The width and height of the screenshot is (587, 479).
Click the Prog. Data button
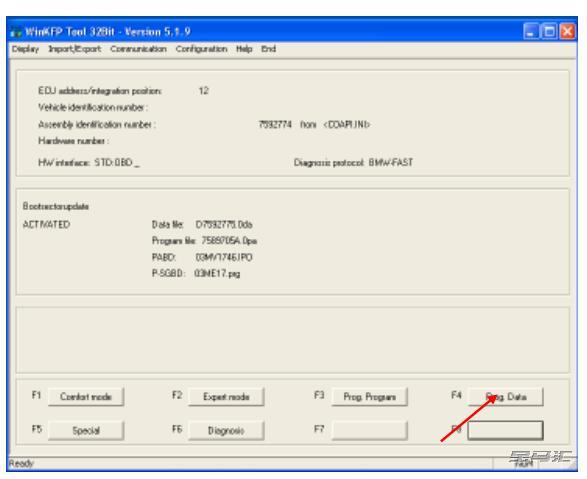pos(505,397)
